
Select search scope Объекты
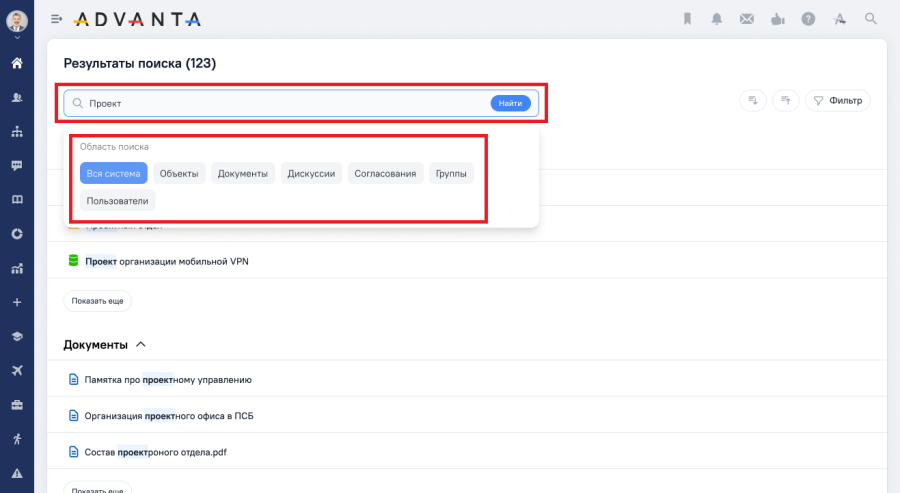click(x=179, y=173)
